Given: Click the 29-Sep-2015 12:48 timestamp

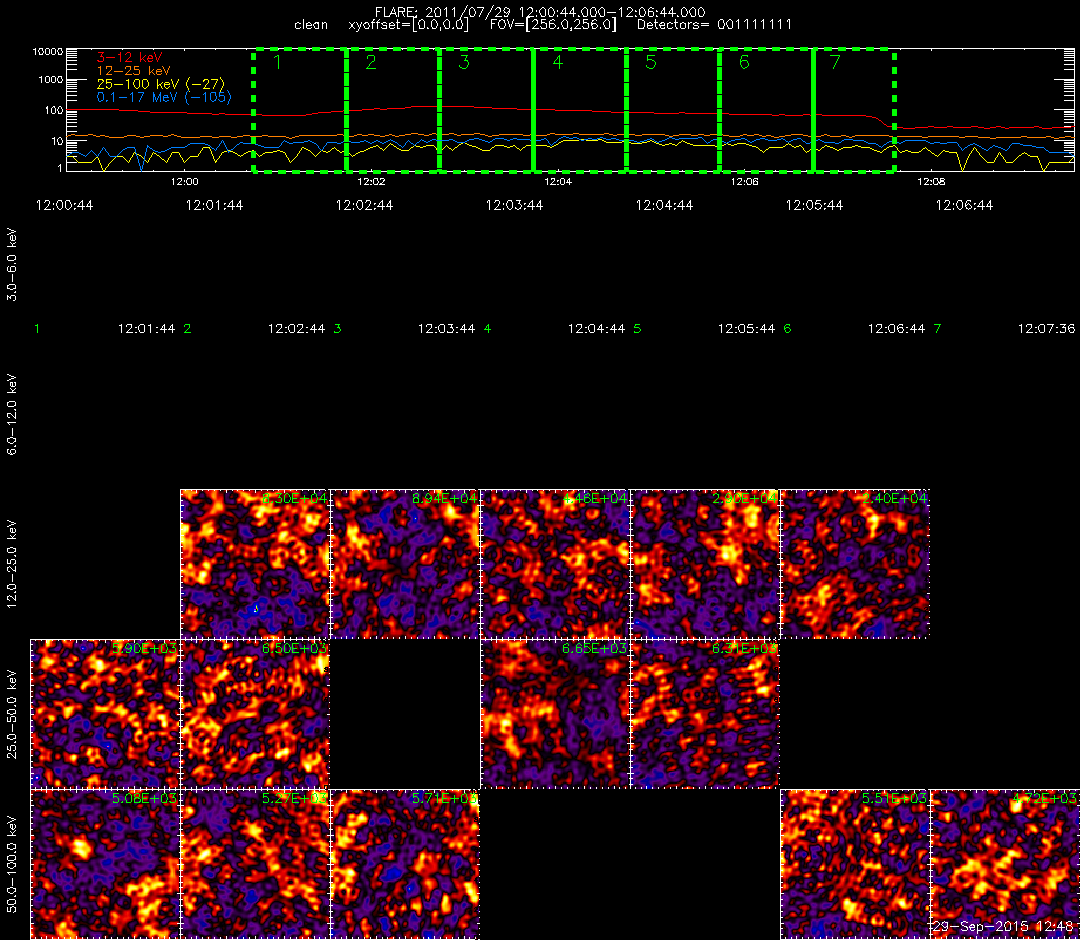Looking at the screenshot, I should point(1003,927).
